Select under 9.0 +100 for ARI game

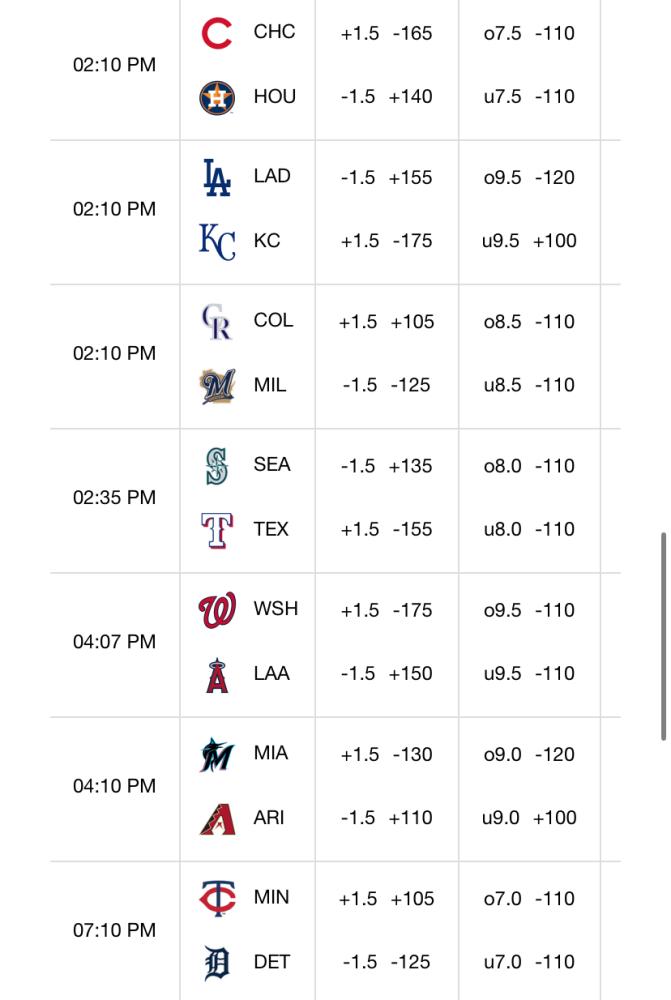pyautogui.click(x=529, y=818)
